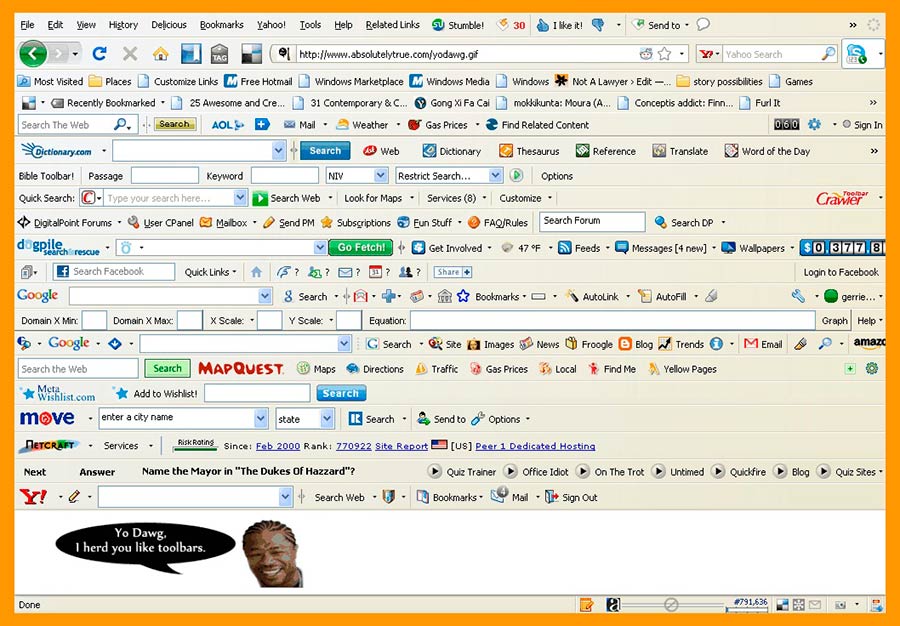900x626 pixels.
Task: Open MapQuest Traffic icon
Action: (419, 369)
